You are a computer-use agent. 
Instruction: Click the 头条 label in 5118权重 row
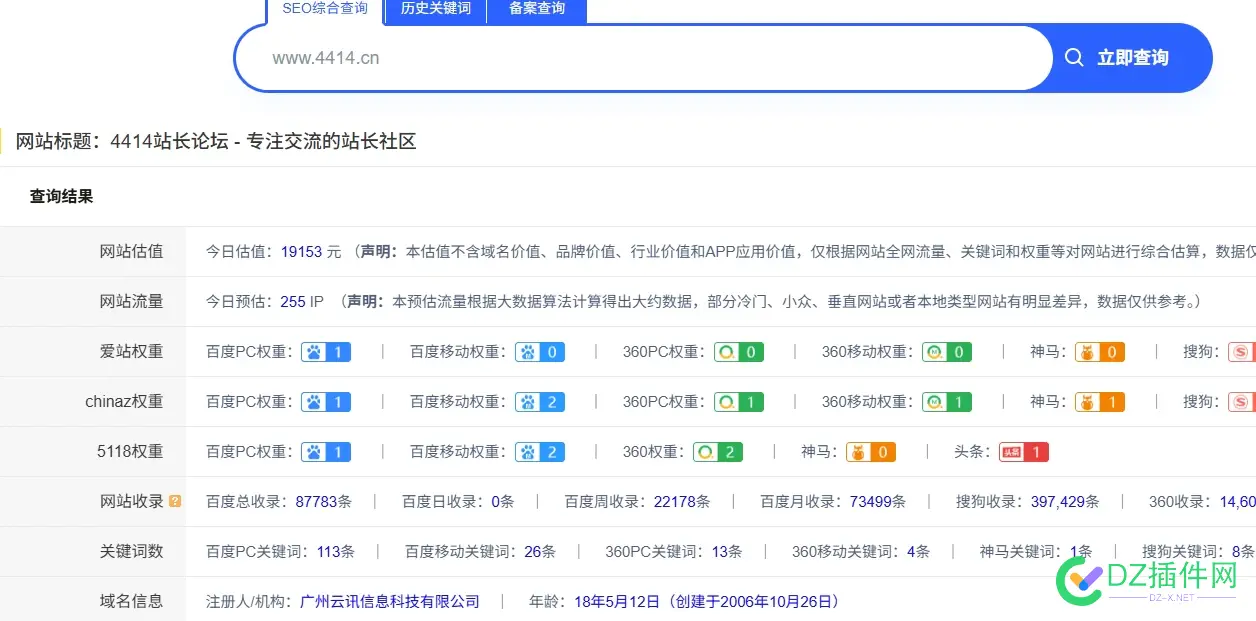tap(973, 452)
